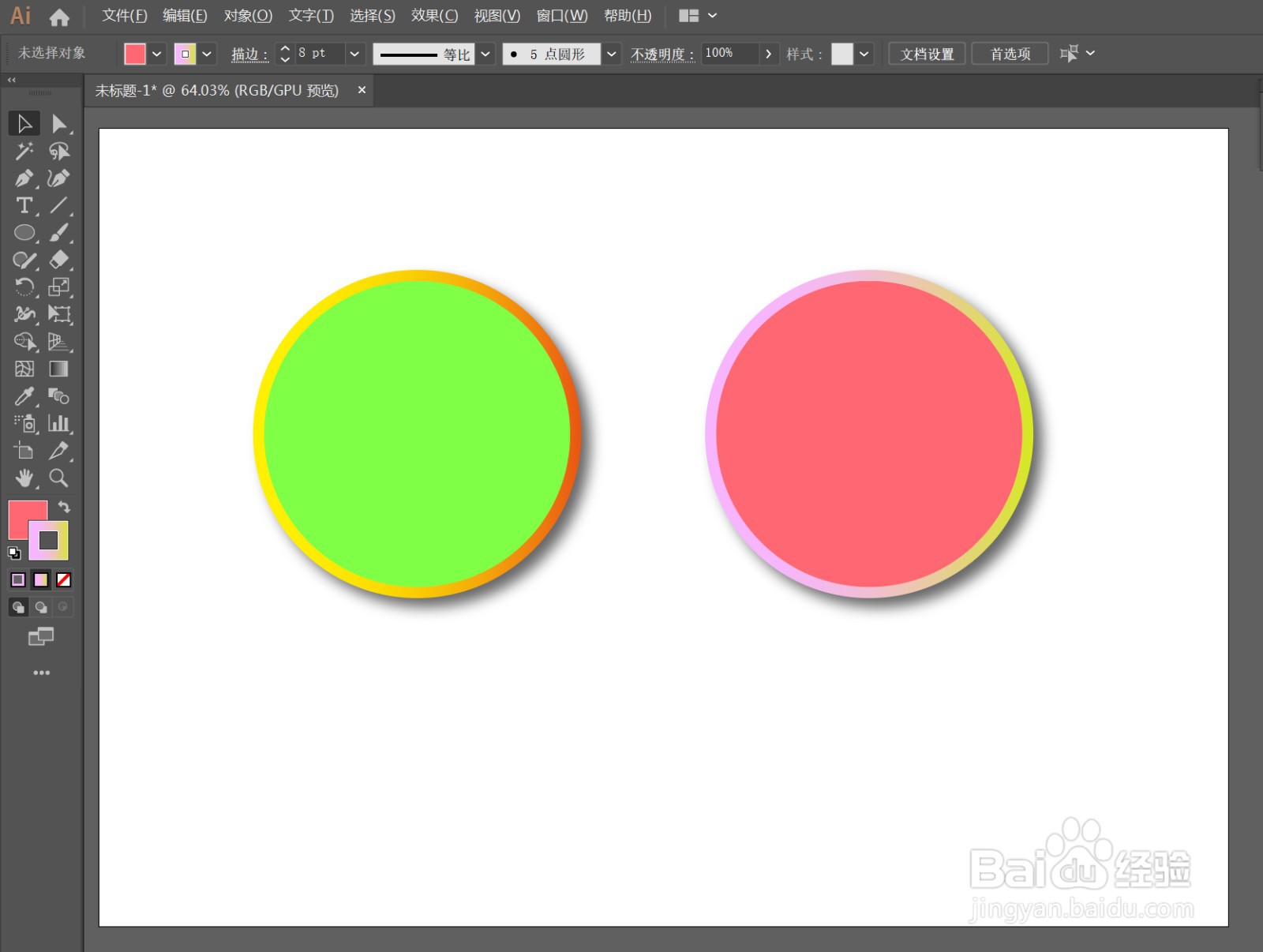Select the Pen tool
This screenshot has width=1263, height=952.
click(x=24, y=178)
